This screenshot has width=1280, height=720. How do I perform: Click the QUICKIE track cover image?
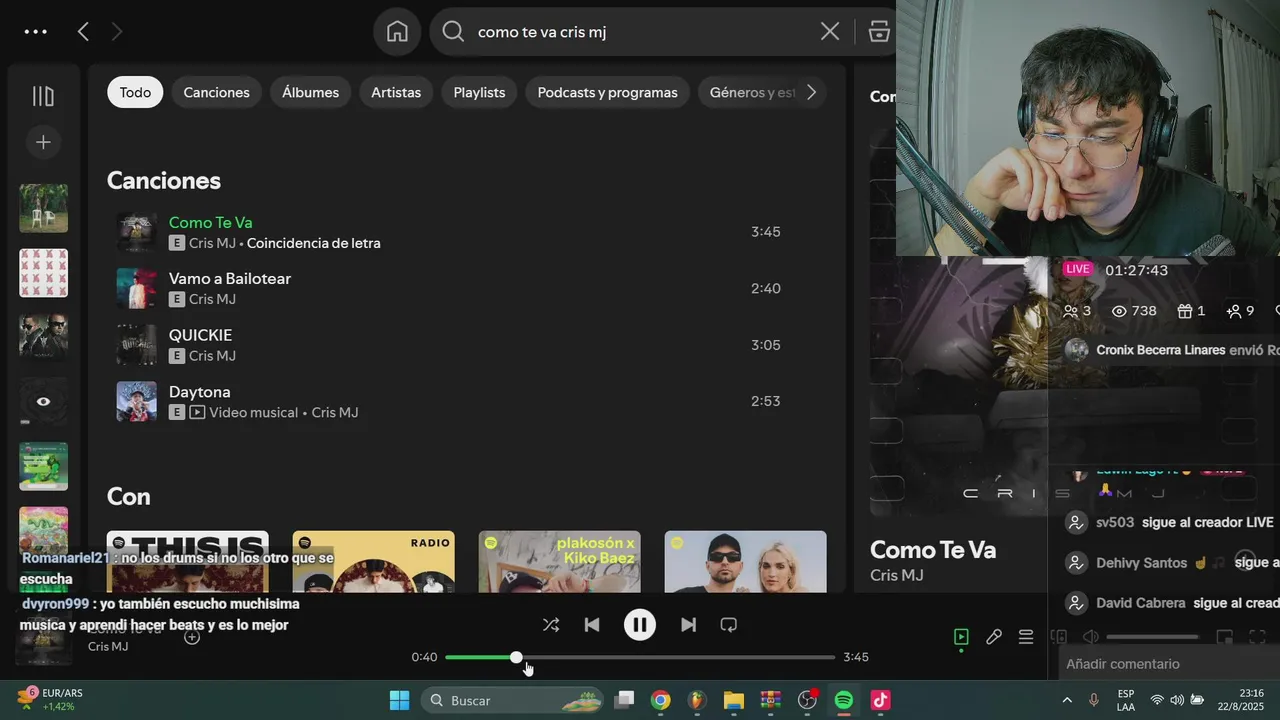click(x=137, y=345)
